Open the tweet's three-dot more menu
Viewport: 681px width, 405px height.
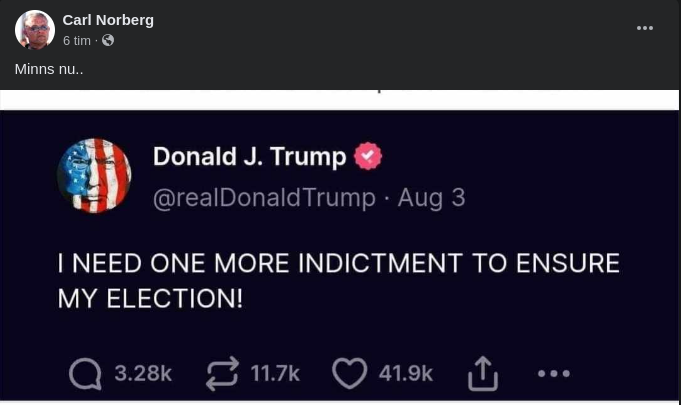(x=554, y=373)
